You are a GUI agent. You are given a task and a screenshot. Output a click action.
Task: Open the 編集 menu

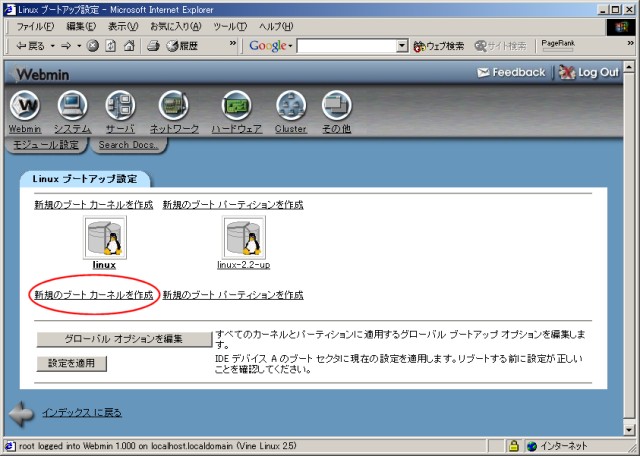(x=81, y=27)
